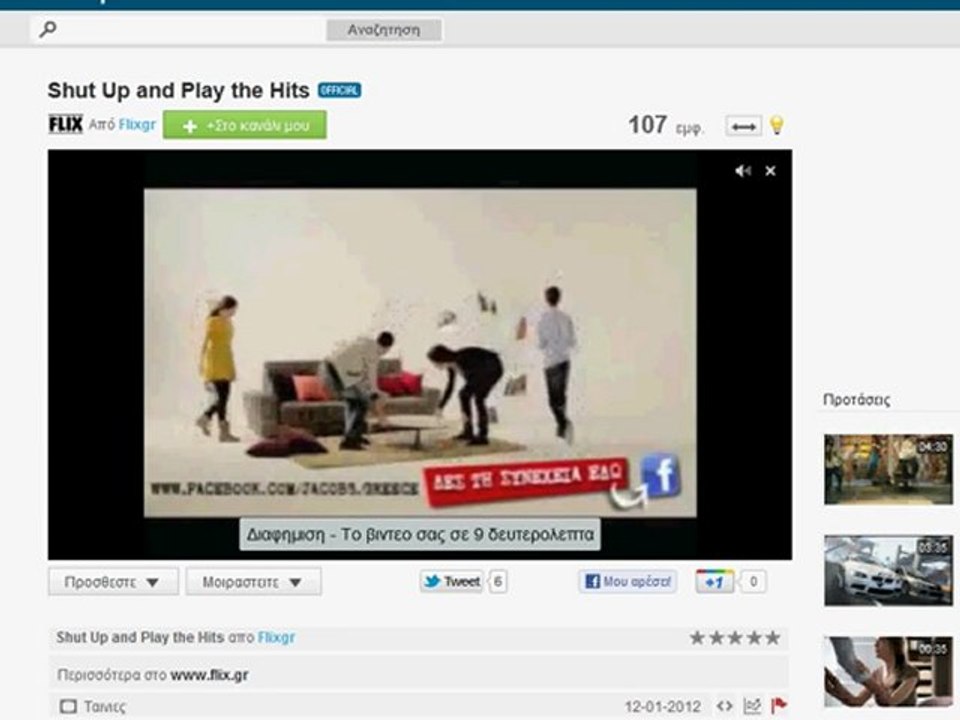960x720 pixels.
Task: Click Facebook Μου αρέσει button
Action: 628,582
